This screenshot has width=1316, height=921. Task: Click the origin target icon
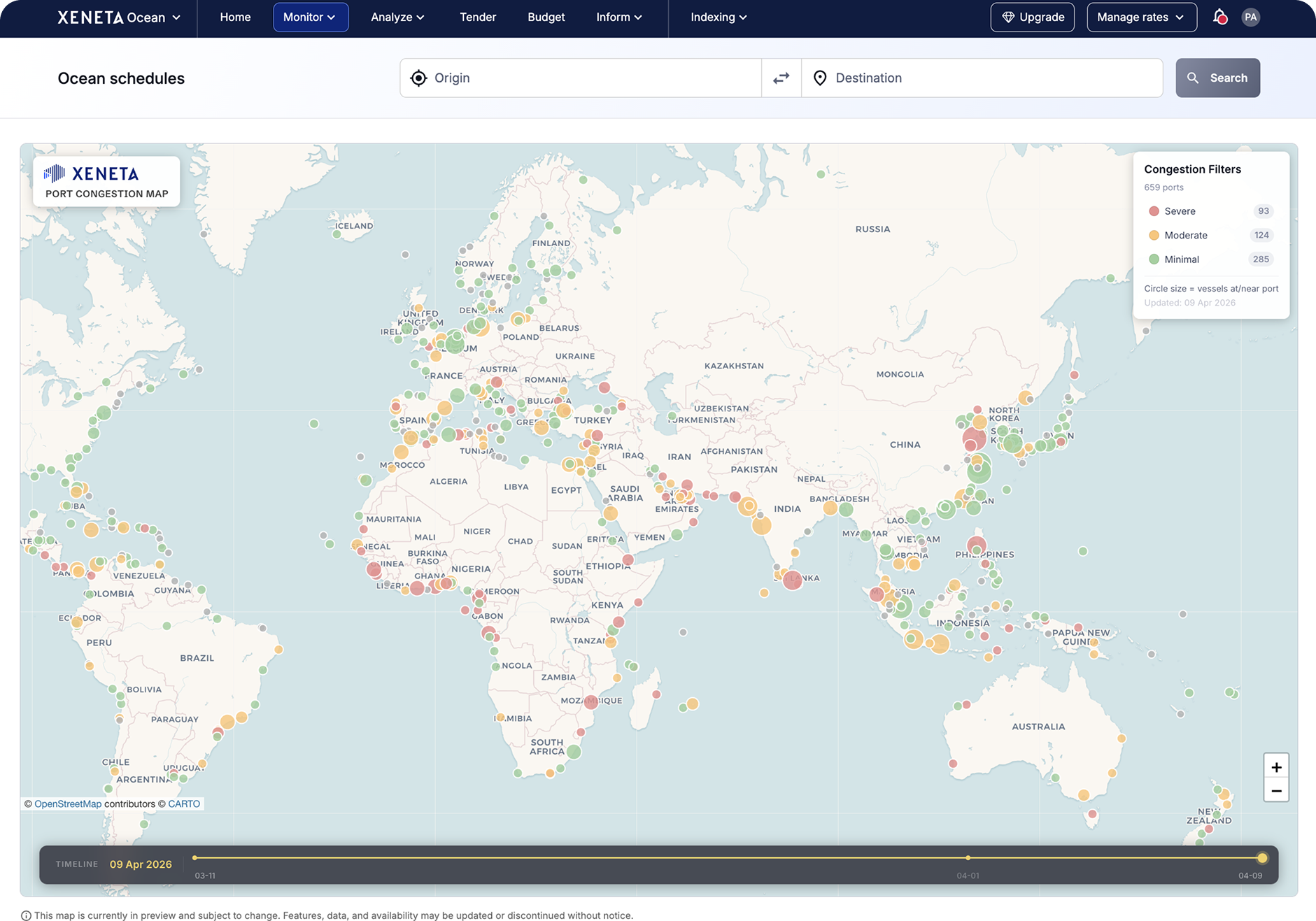point(418,78)
